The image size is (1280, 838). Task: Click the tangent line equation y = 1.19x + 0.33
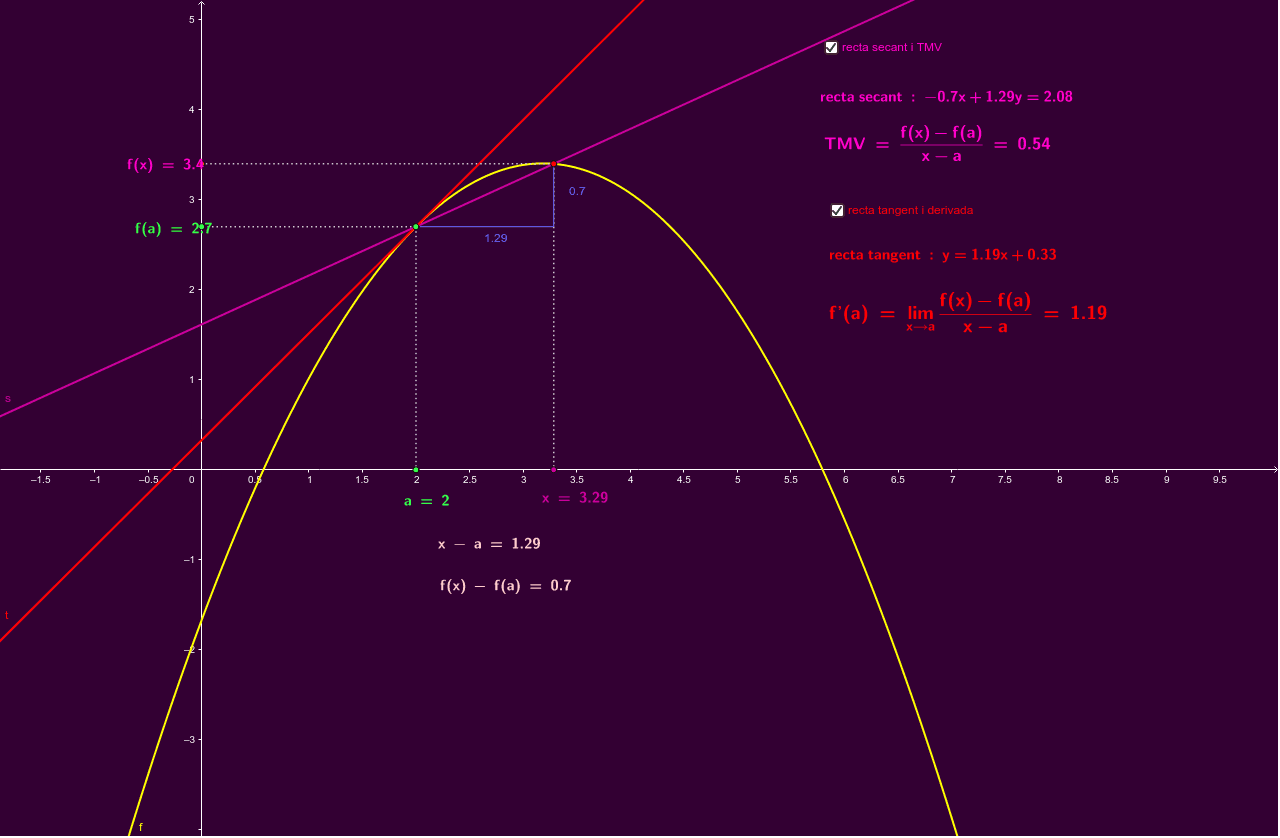click(x=943, y=255)
